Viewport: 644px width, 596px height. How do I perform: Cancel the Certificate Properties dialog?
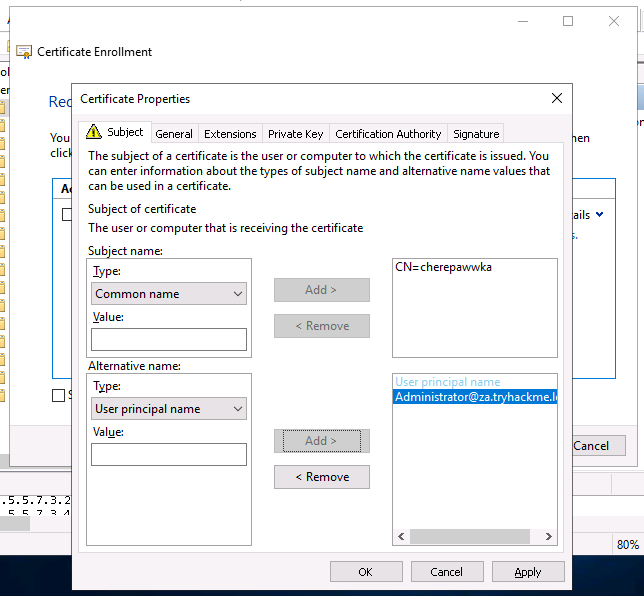tap(447, 572)
